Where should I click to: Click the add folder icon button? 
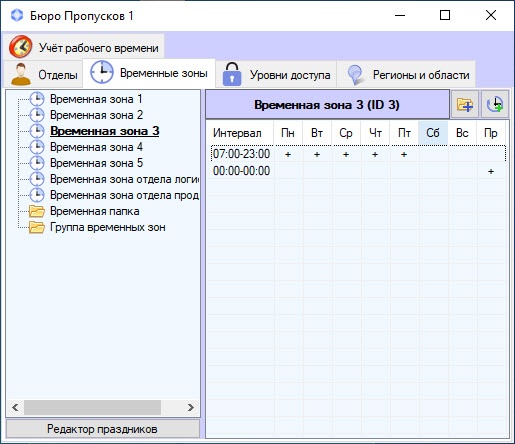click(x=465, y=105)
